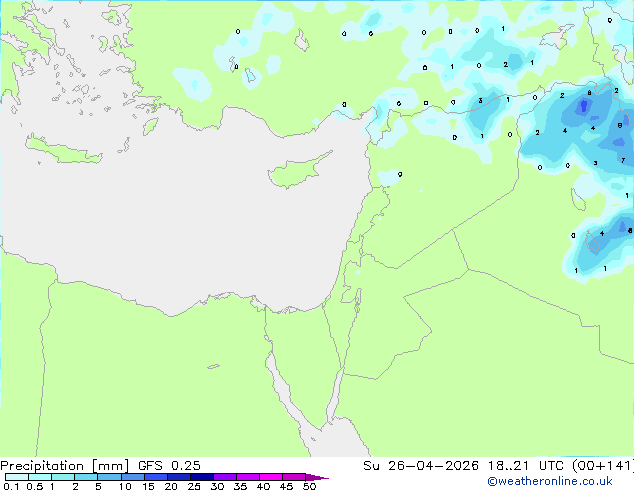Screen dimensions: 634x490
Task: Click the "50" legend label
Action: coord(309,486)
